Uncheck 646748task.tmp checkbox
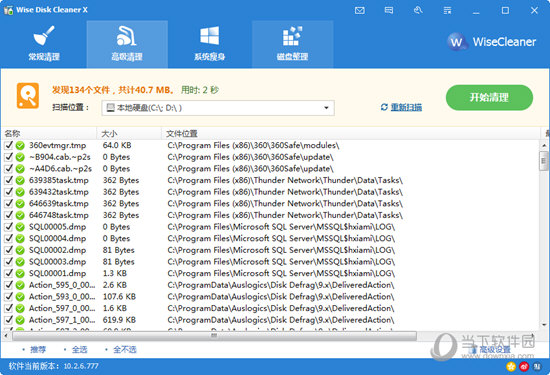The width and height of the screenshot is (550, 375). [9, 215]
